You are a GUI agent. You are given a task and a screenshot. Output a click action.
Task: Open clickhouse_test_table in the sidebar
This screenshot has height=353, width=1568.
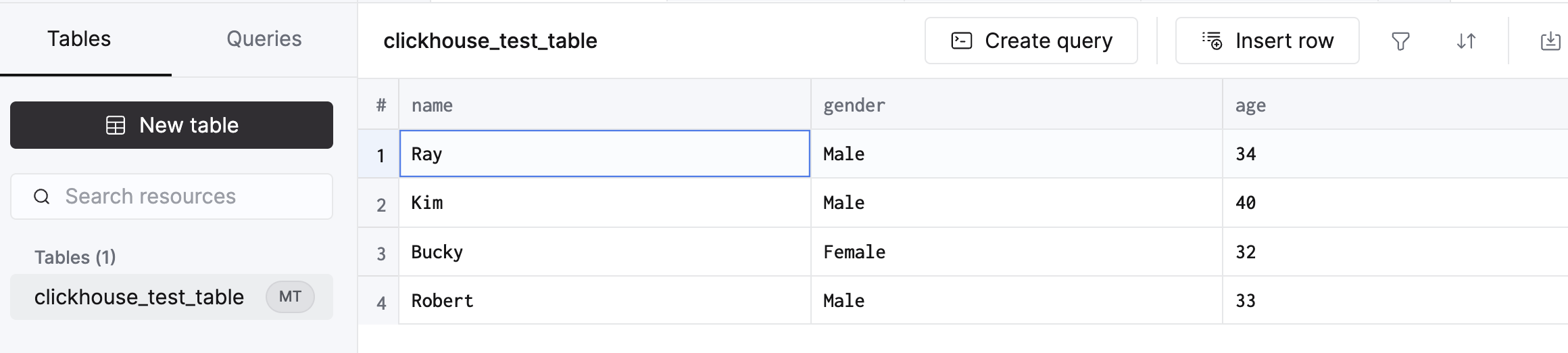[x=139, y=297]
